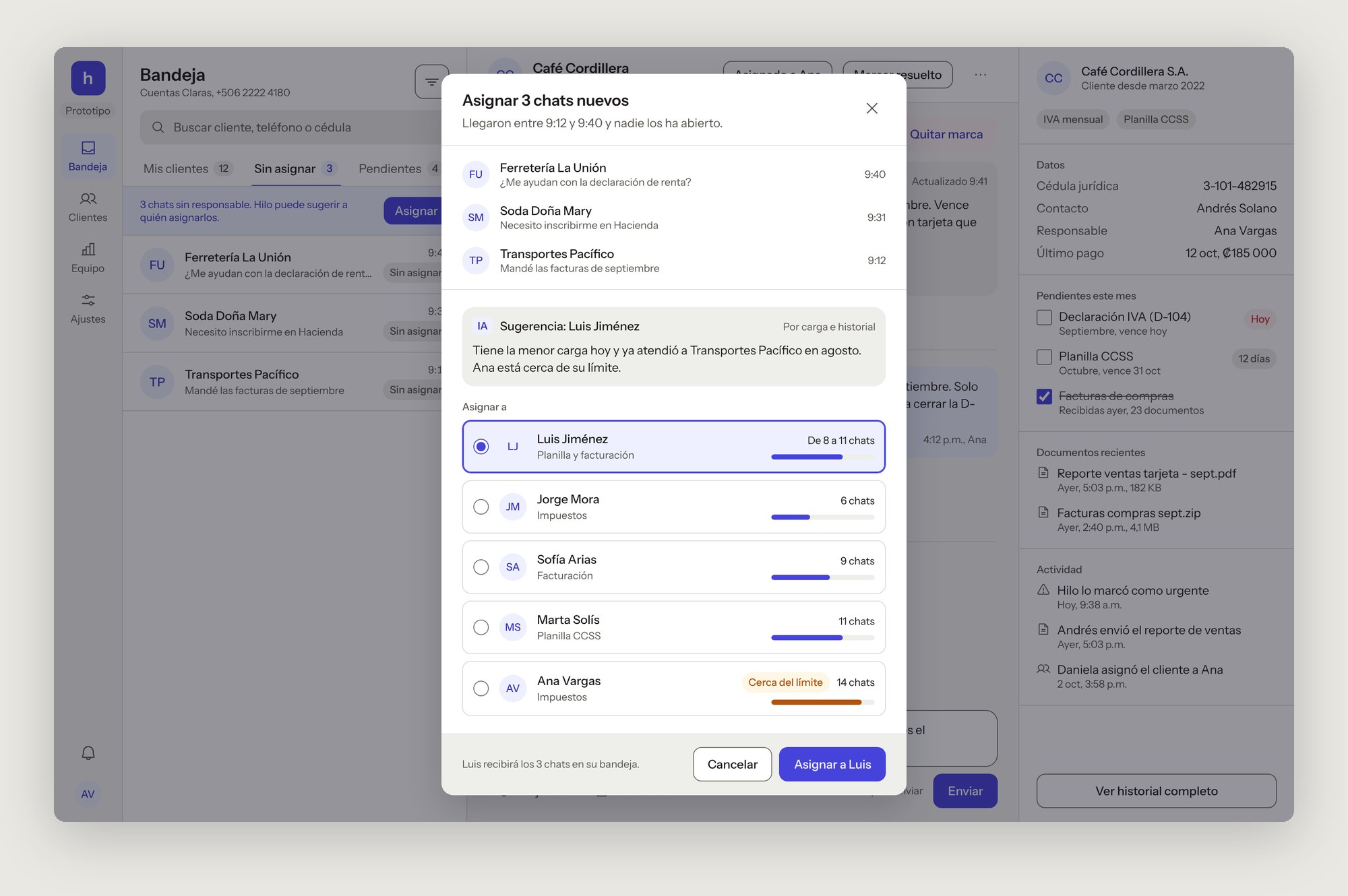Click Ver historial completo button
1348x896 pixels.
(x=1157, y=791)
